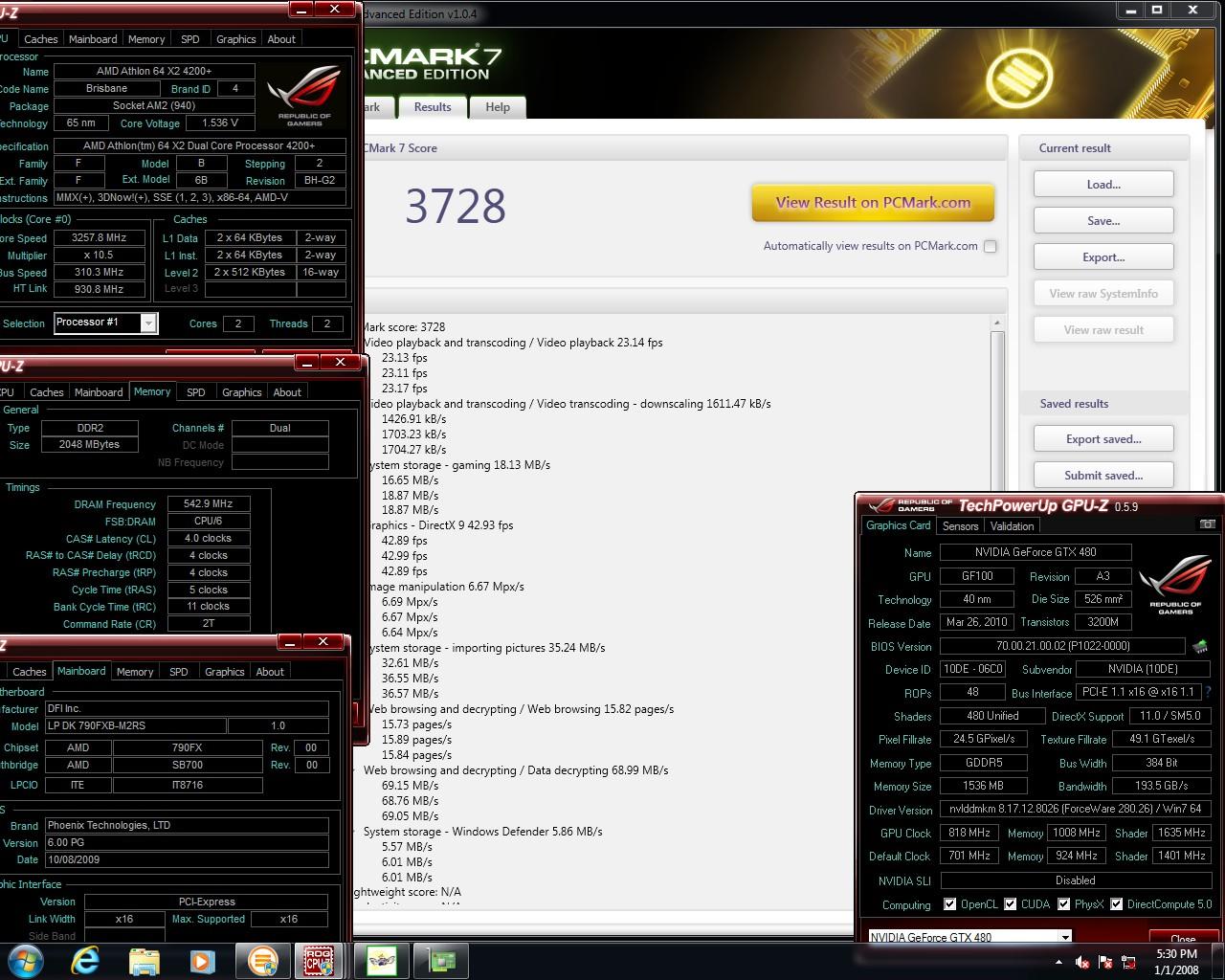
Task: Click the Load... button
Action: tap(1103, 185)
